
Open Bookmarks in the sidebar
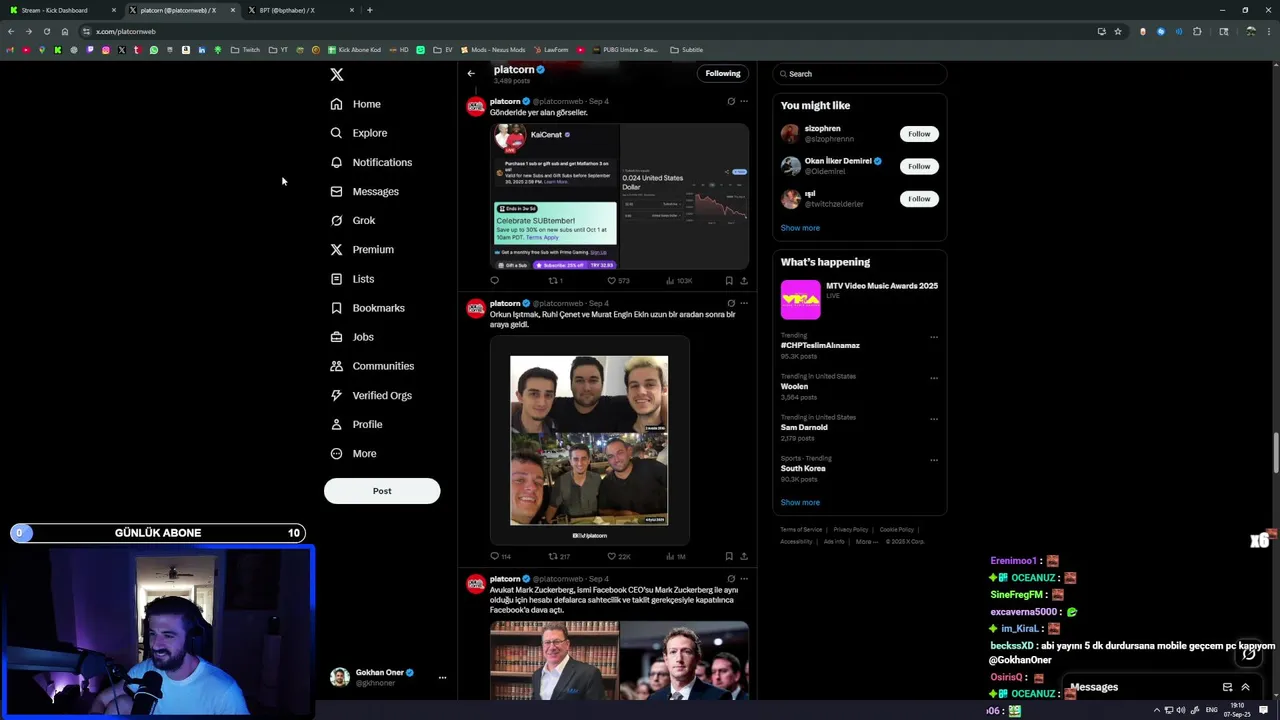coord(367,308)
